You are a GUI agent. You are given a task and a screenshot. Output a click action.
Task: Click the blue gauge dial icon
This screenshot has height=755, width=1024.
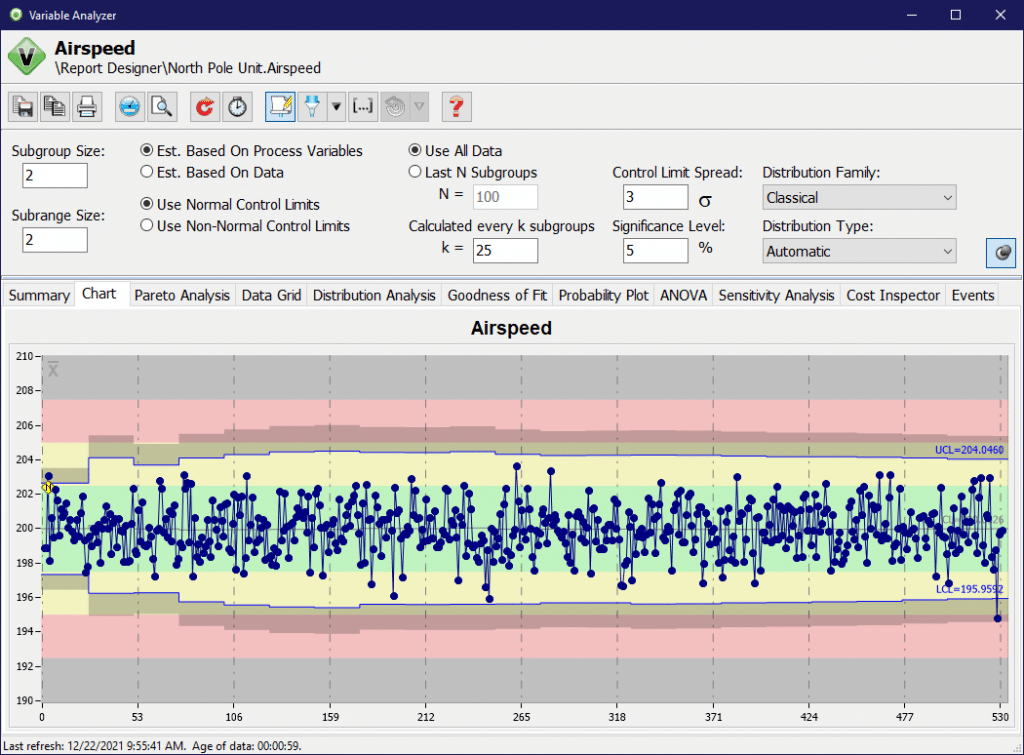click(130, 106)
